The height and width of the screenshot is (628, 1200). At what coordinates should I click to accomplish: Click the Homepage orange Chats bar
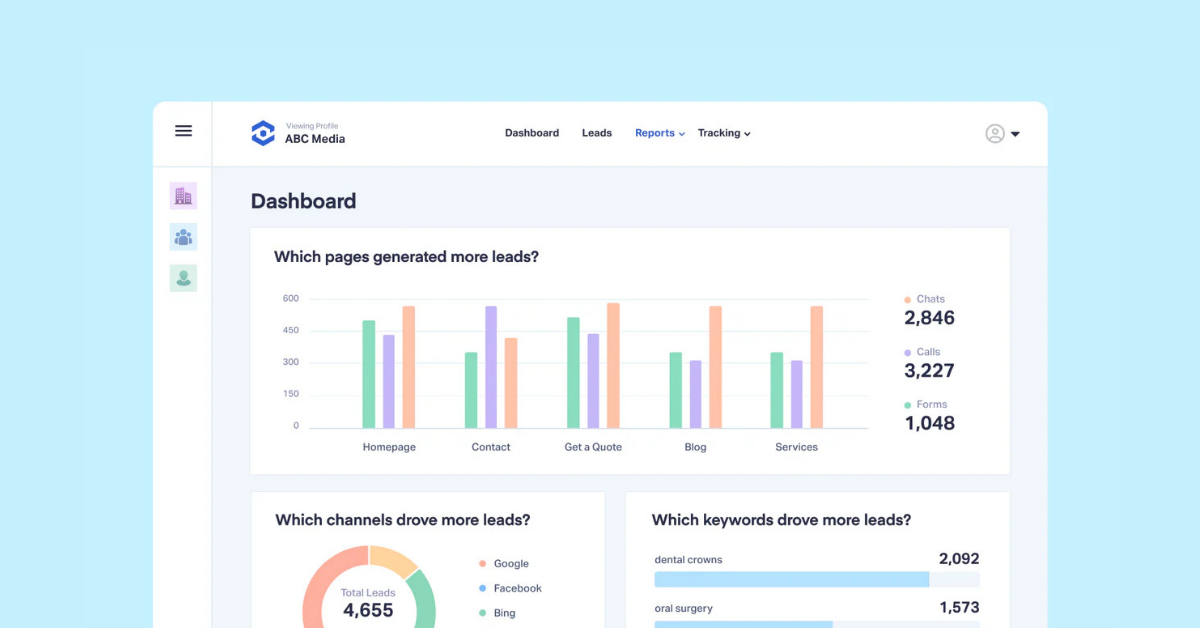[x=409, y=367]
